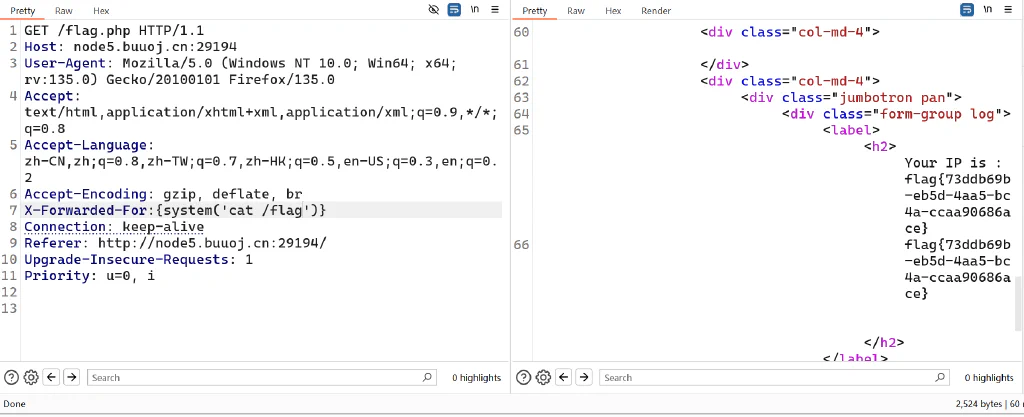Click request '0 highlights' label

pos(477,377)
